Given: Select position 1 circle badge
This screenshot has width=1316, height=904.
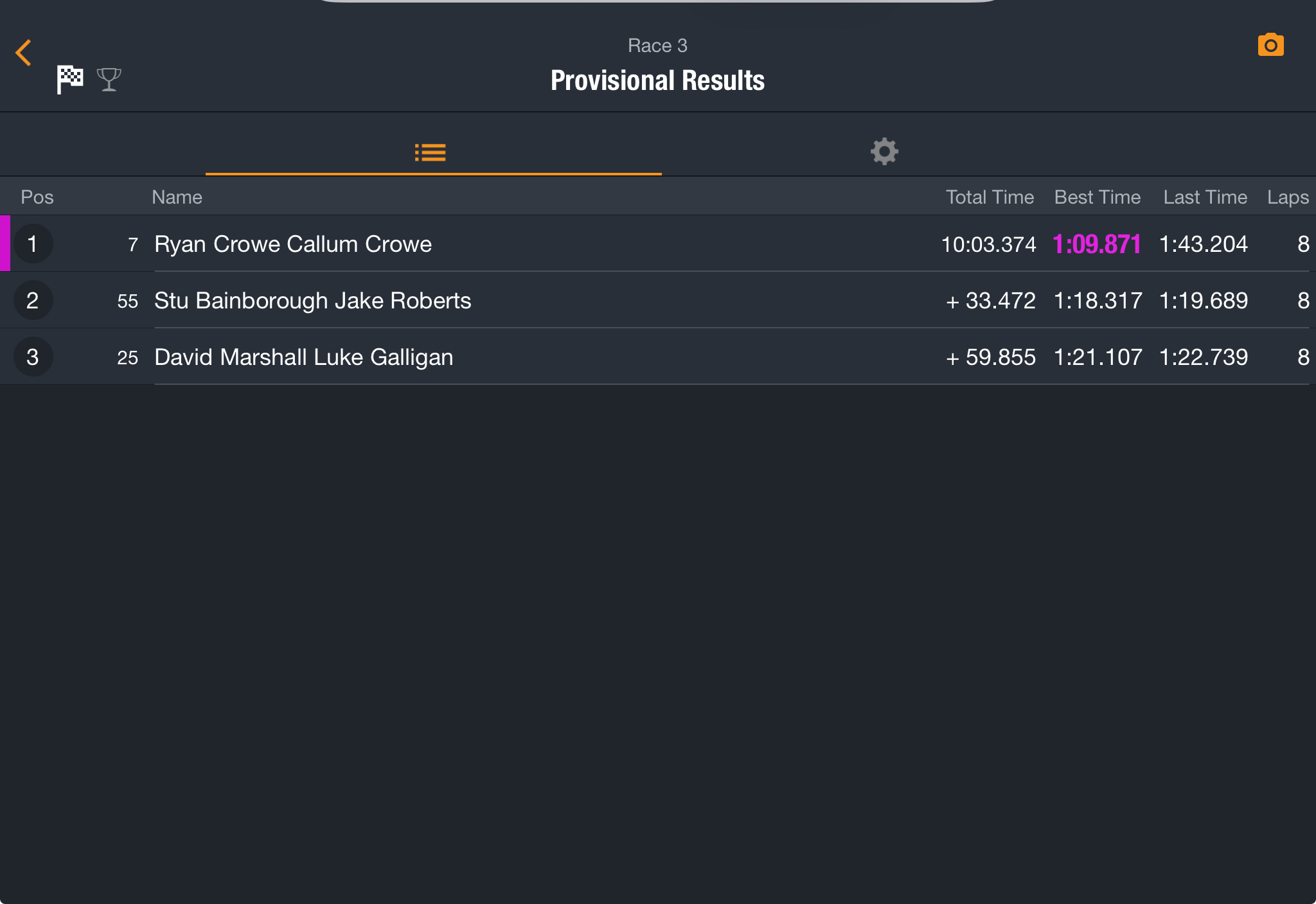Looking at the screenshot, I should click(33, 244).
